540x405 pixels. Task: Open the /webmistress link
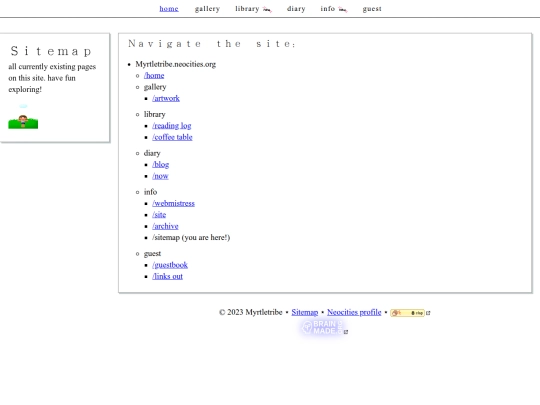coord(173,204)
